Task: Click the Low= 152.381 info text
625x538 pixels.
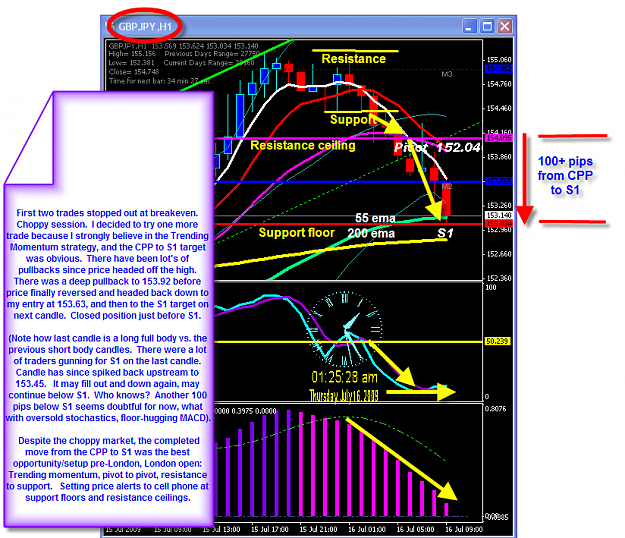Action: click(x=132, y=63)
